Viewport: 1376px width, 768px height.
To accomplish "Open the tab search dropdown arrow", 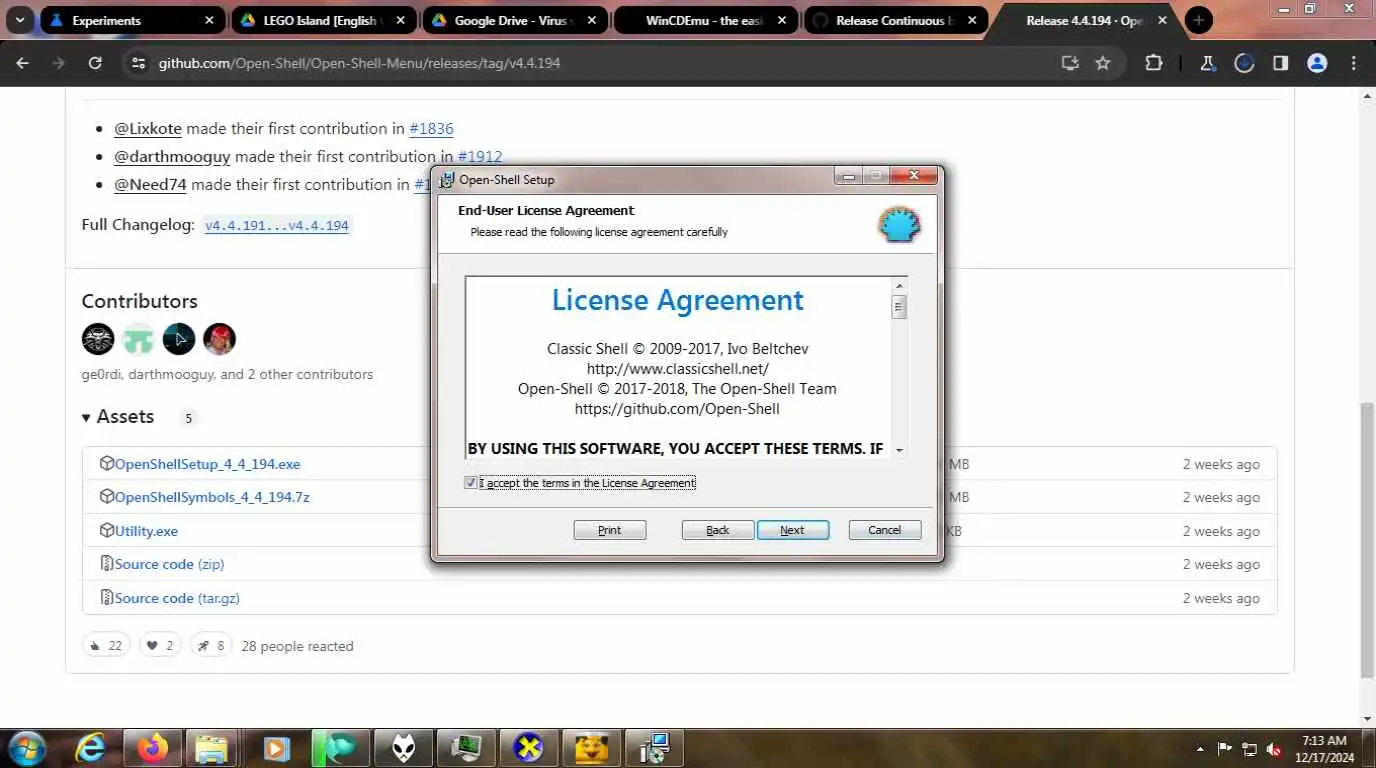I will (x=19, y=20).
